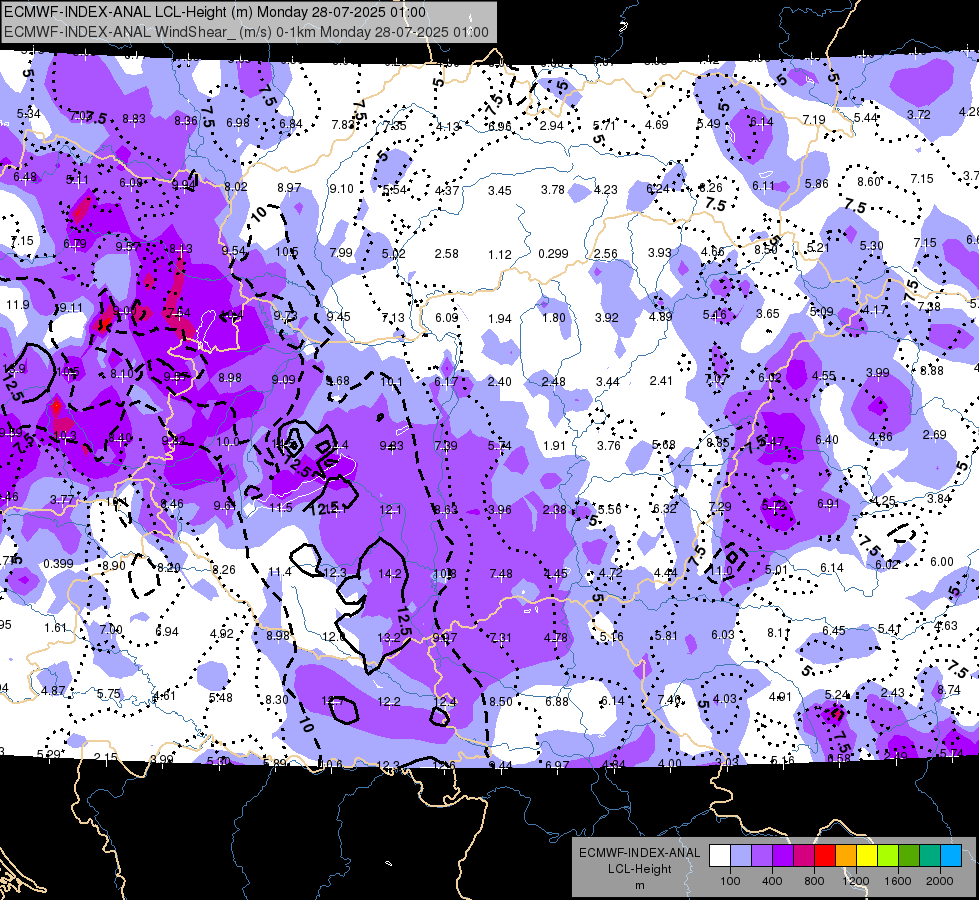Click the magenta legend swatch near 800
Screen dimensions: 979x900
point(804,856)
